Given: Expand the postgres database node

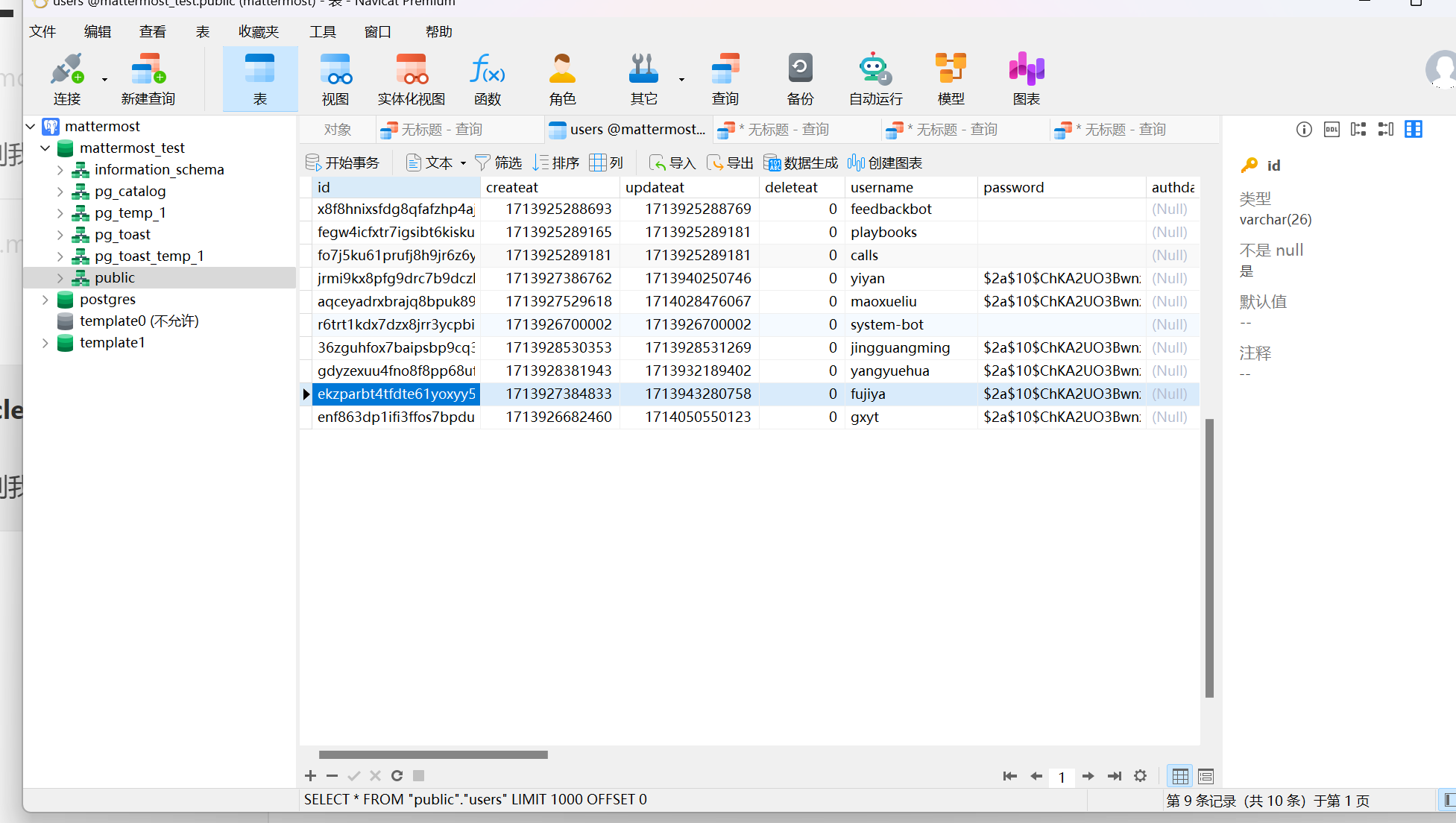Looking at the screenshot, I should [x=45, y=300].
